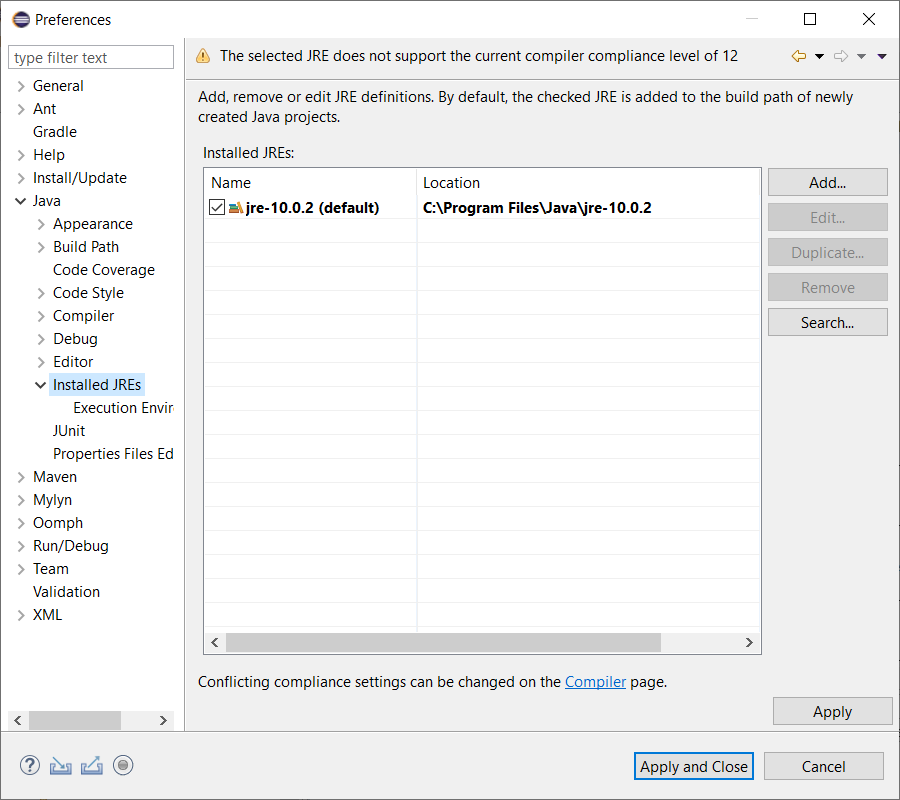This screenshot has width=900, height=800.
Task: Collapse the Java tree node
Action: pos(21,201)
